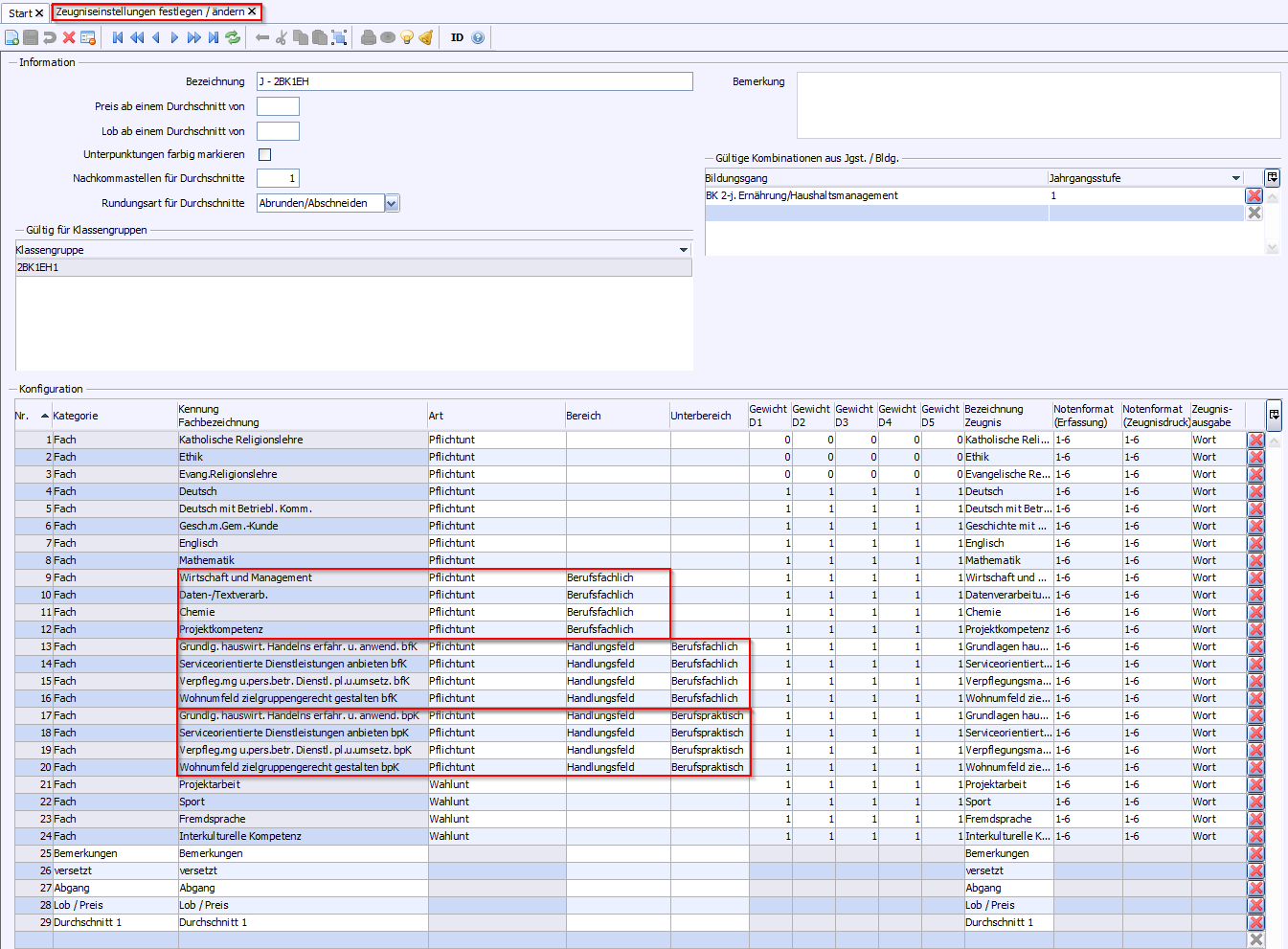
Task: Click the Preis ab einem Durchschnitt field
Action: point(278,106)
